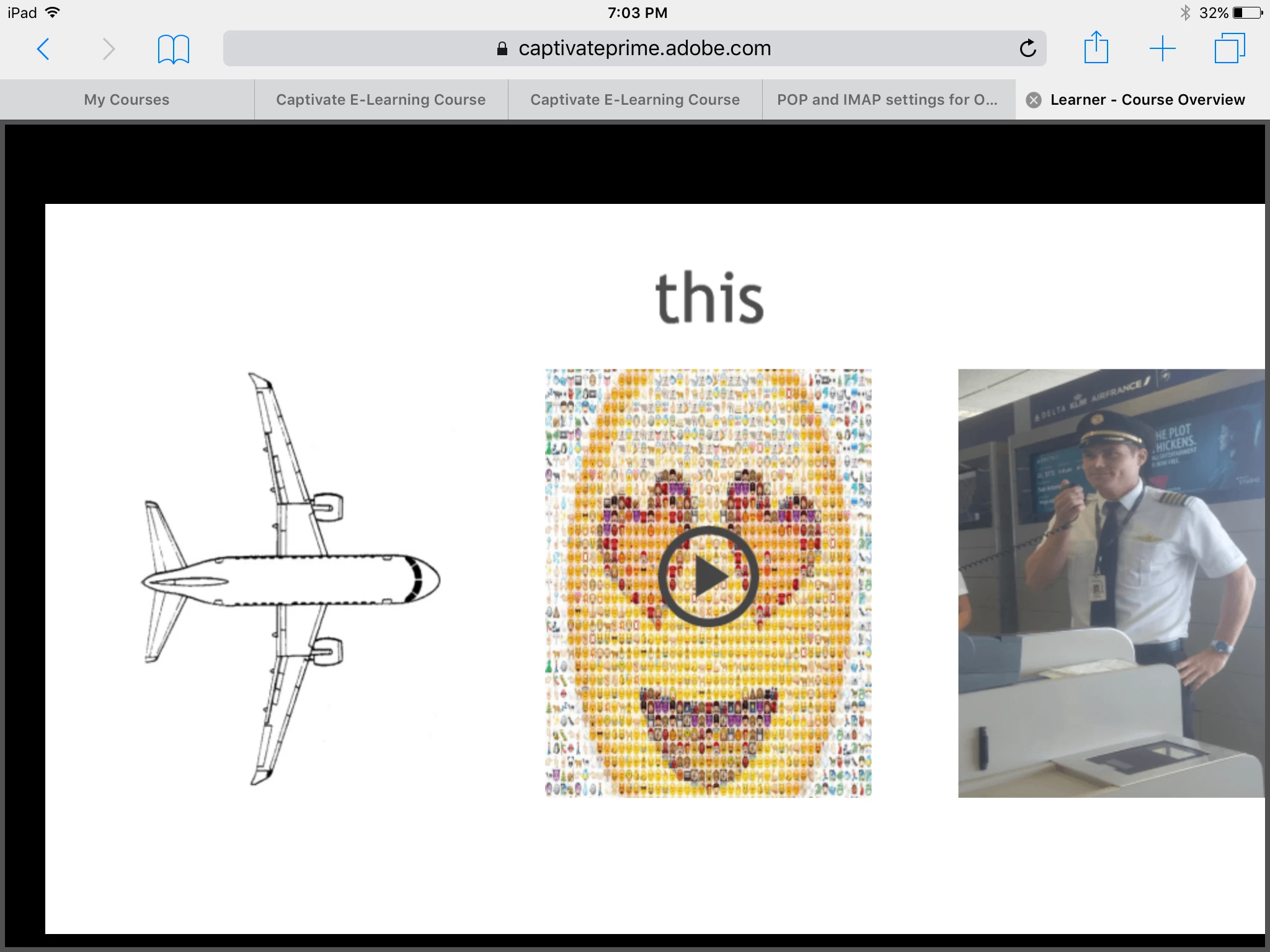Click the word "this" heading text
Screen dimensions: 1270x952
709,299
